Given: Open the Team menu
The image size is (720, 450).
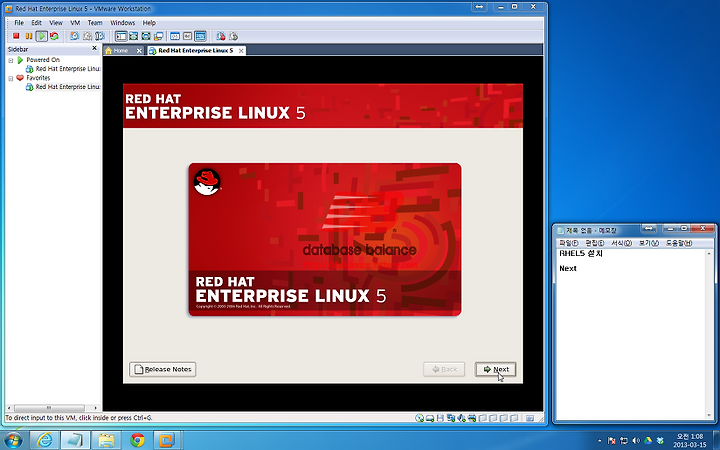Looking at the screenshot, I should pyautogui.click(x=95, y=22).
